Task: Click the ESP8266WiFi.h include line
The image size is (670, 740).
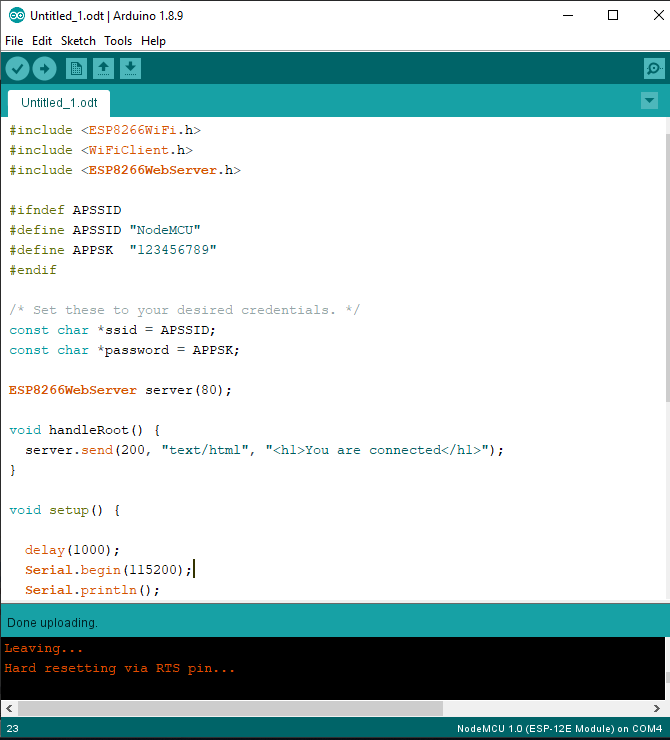Action: 105,130
